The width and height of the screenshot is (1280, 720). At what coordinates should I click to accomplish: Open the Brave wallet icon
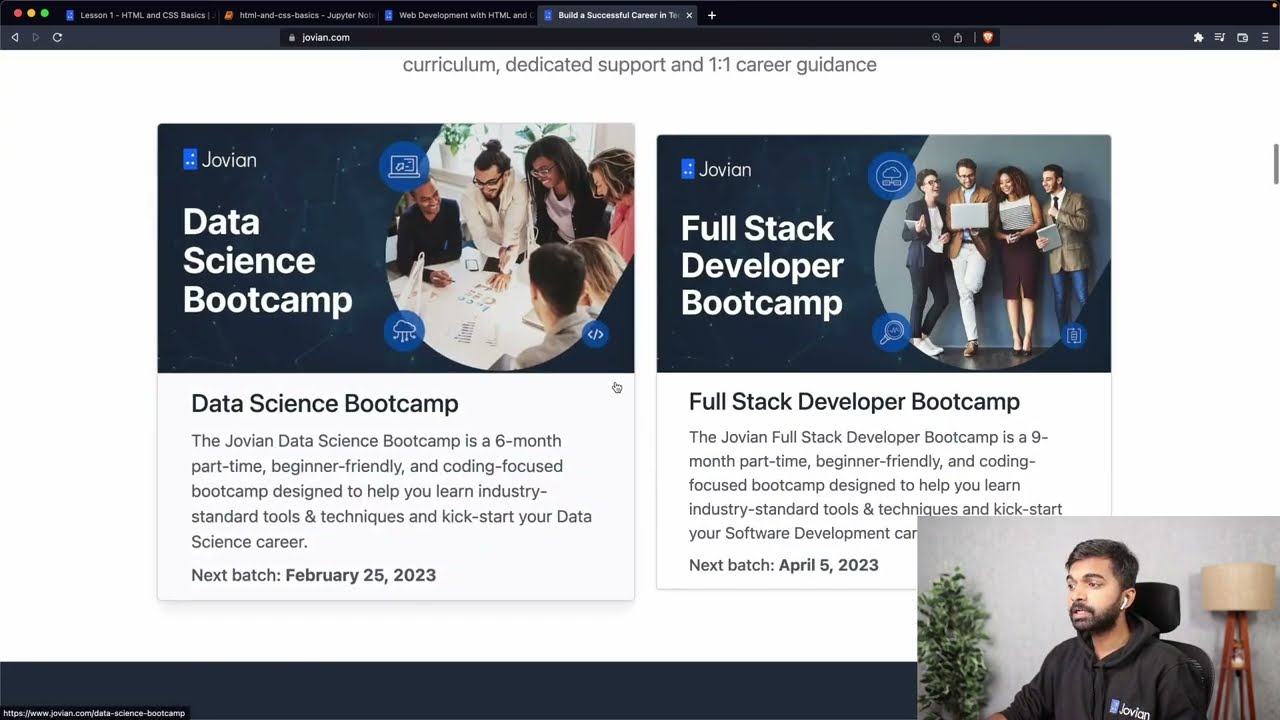point(1242,37)
